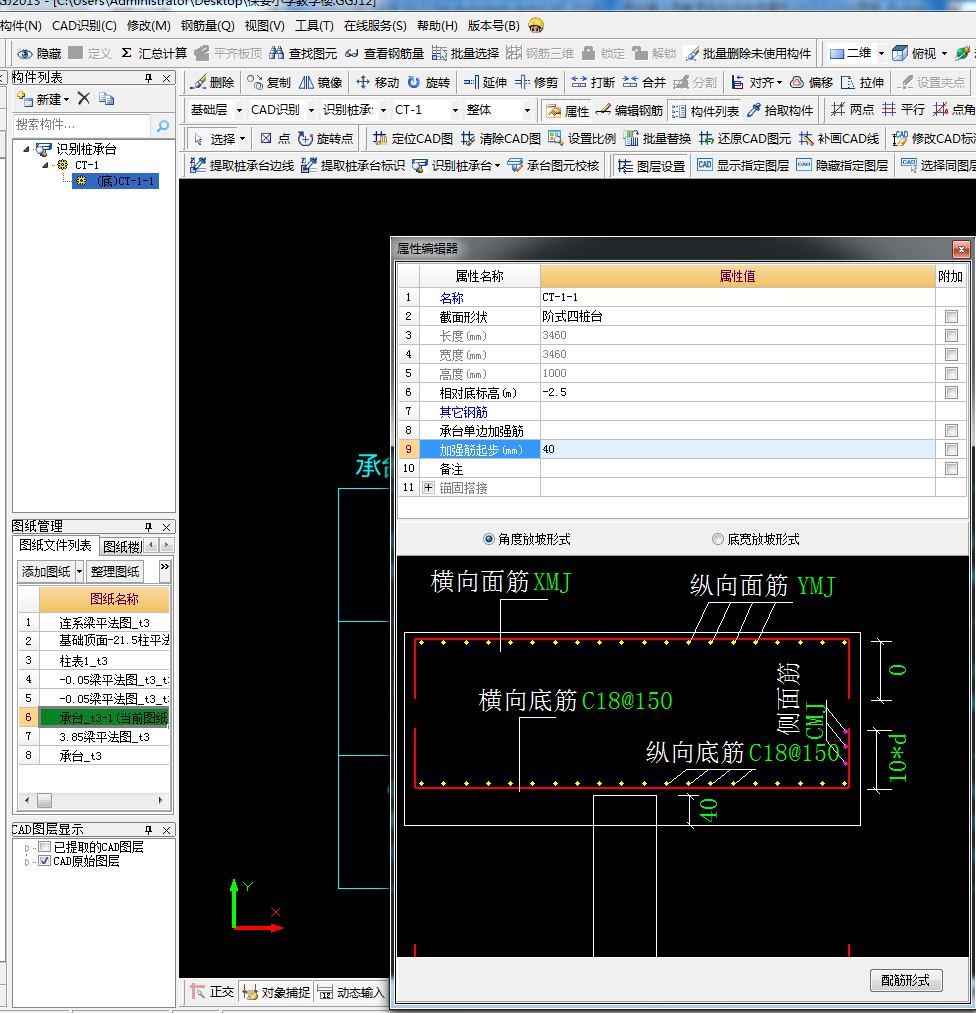Select 角度放坡形式 radio option
Image resolution: width=976 pixels, height=1013 pixels.
488,539
